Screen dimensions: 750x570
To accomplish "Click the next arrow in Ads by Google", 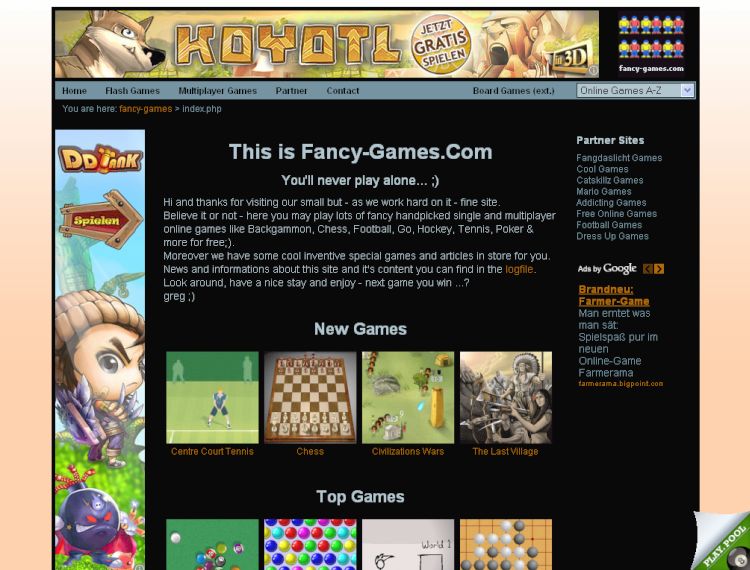I will [659, 269].
